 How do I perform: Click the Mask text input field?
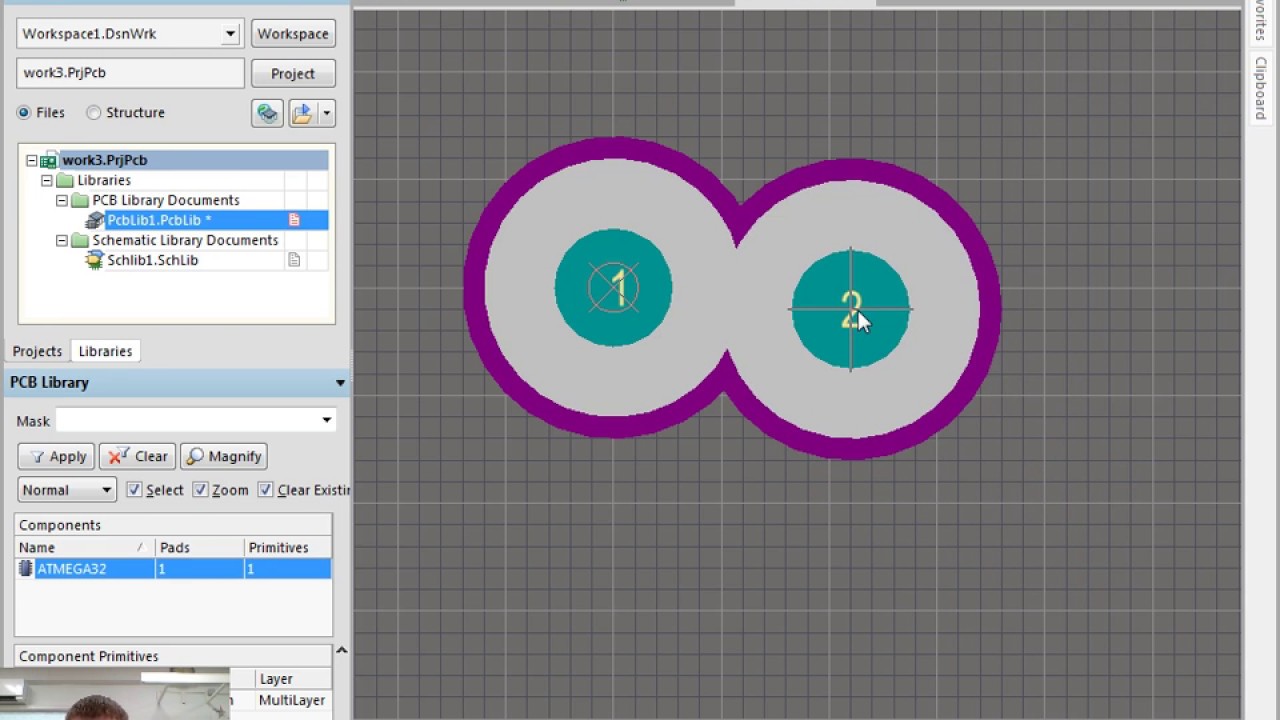point(187,420)
